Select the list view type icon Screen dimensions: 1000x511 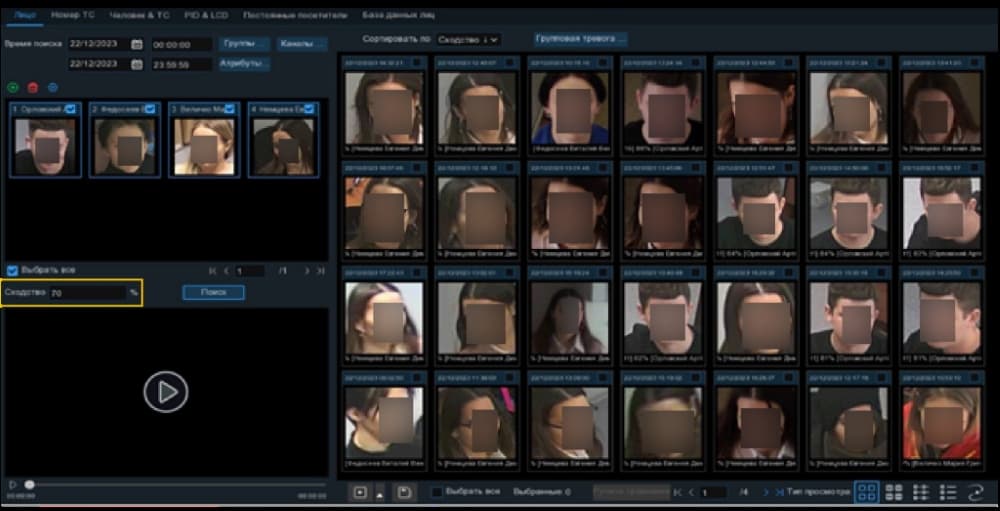[x=948, y=492]
